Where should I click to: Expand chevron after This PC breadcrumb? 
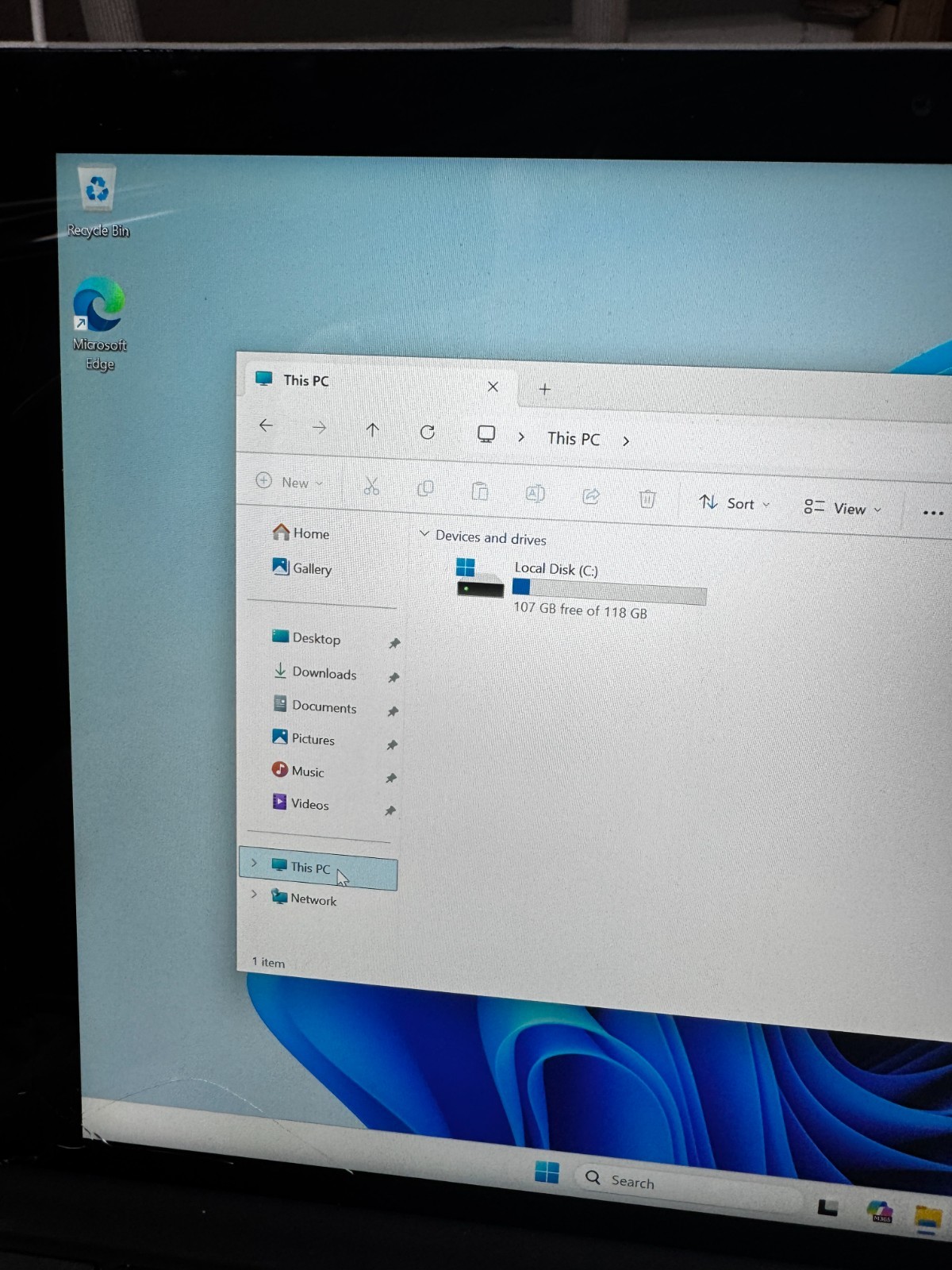(626, 441)
